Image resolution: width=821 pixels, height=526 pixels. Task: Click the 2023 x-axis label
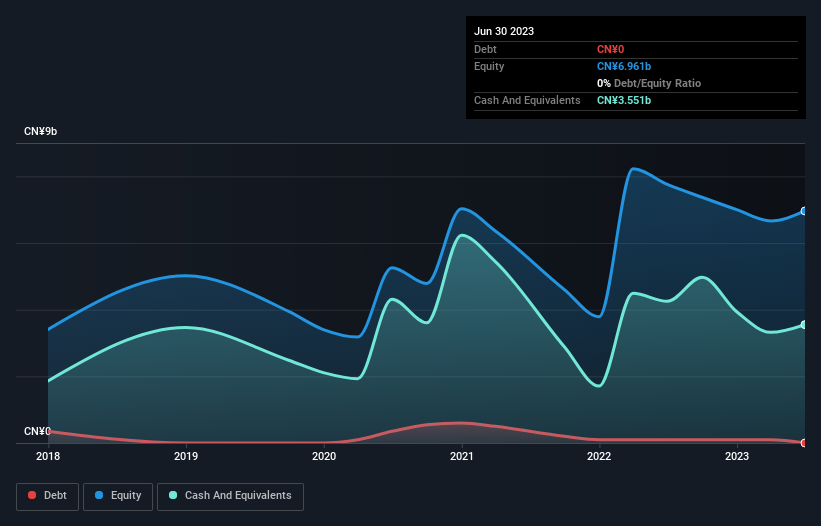[737, 456]
